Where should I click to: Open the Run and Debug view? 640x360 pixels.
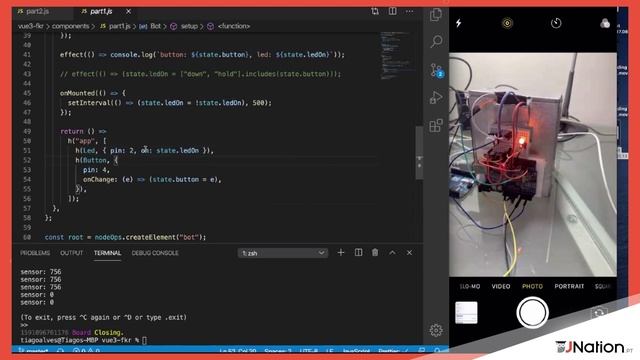click(436, 98)
